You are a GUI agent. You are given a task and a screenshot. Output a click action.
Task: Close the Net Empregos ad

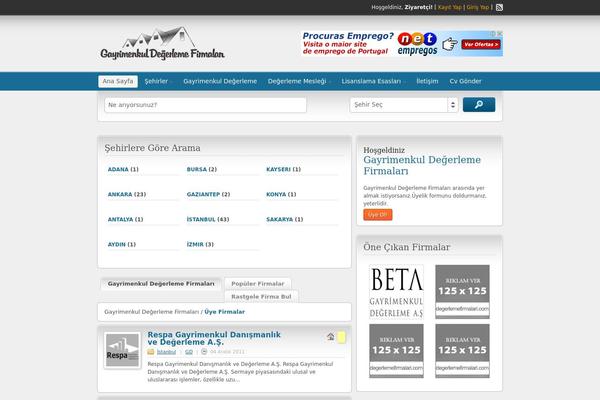pos(499,34)
